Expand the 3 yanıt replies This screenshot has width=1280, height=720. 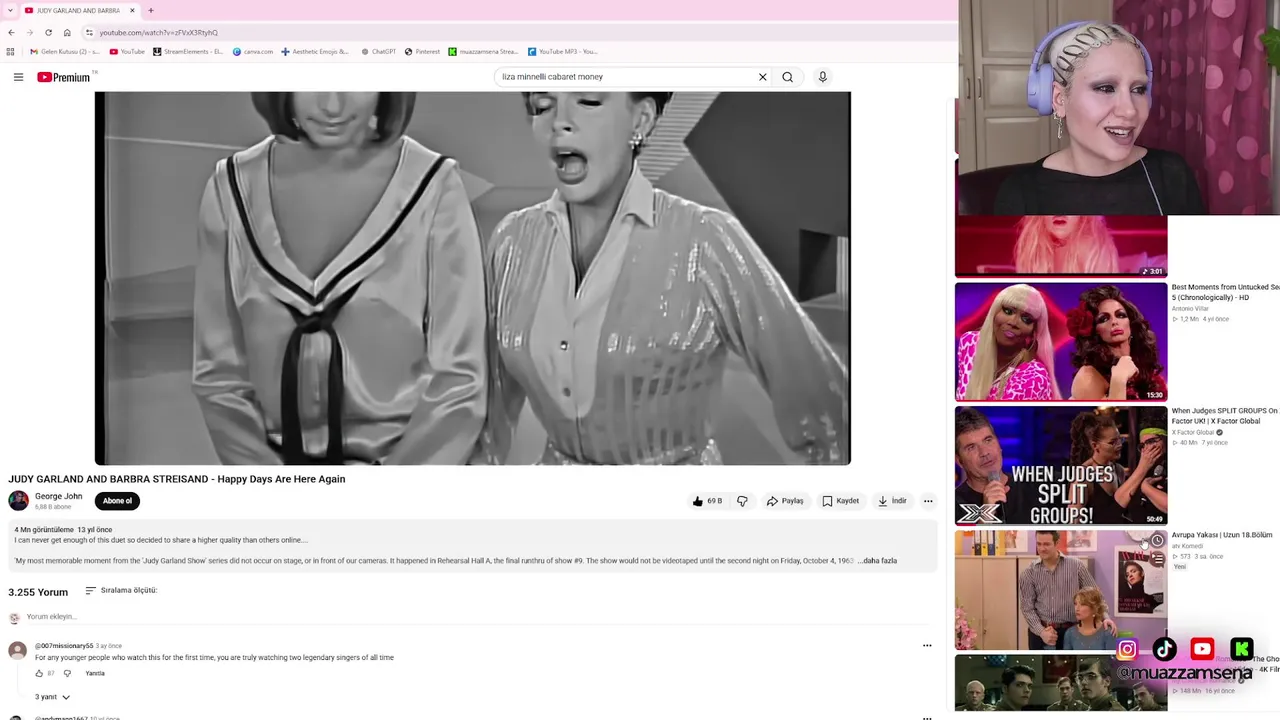(x=52, y=697)
